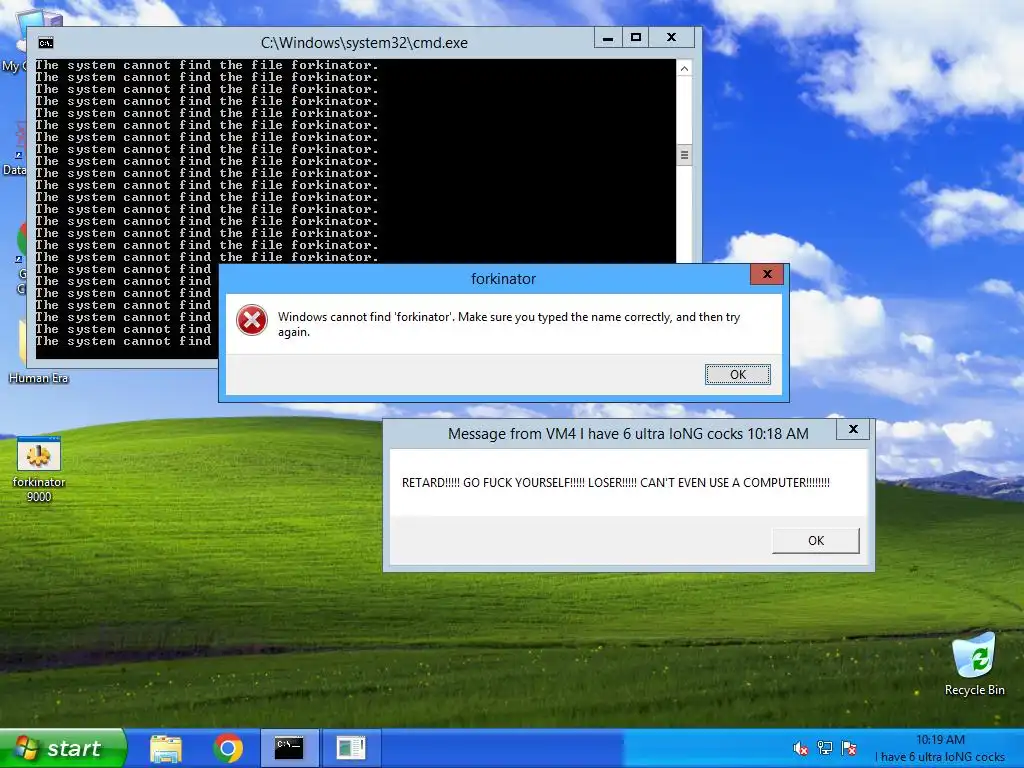The width and height of the screenshot is (1024, 768).
Task: Click the muted volume tray icon
Action: tap(800, 748)
